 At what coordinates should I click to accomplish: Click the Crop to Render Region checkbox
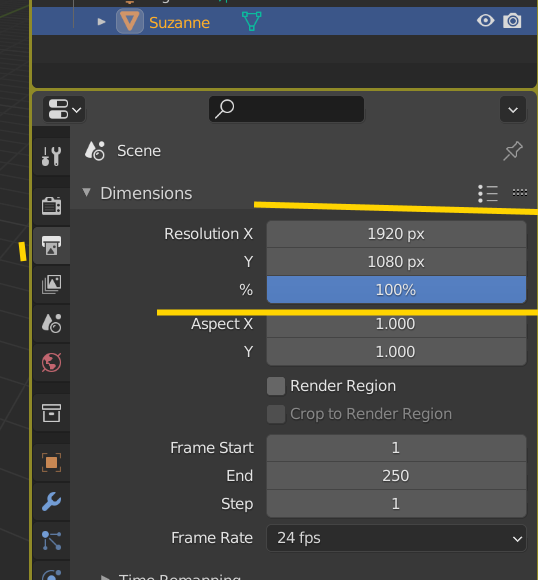pyautogui.click(x=276, y=414)
